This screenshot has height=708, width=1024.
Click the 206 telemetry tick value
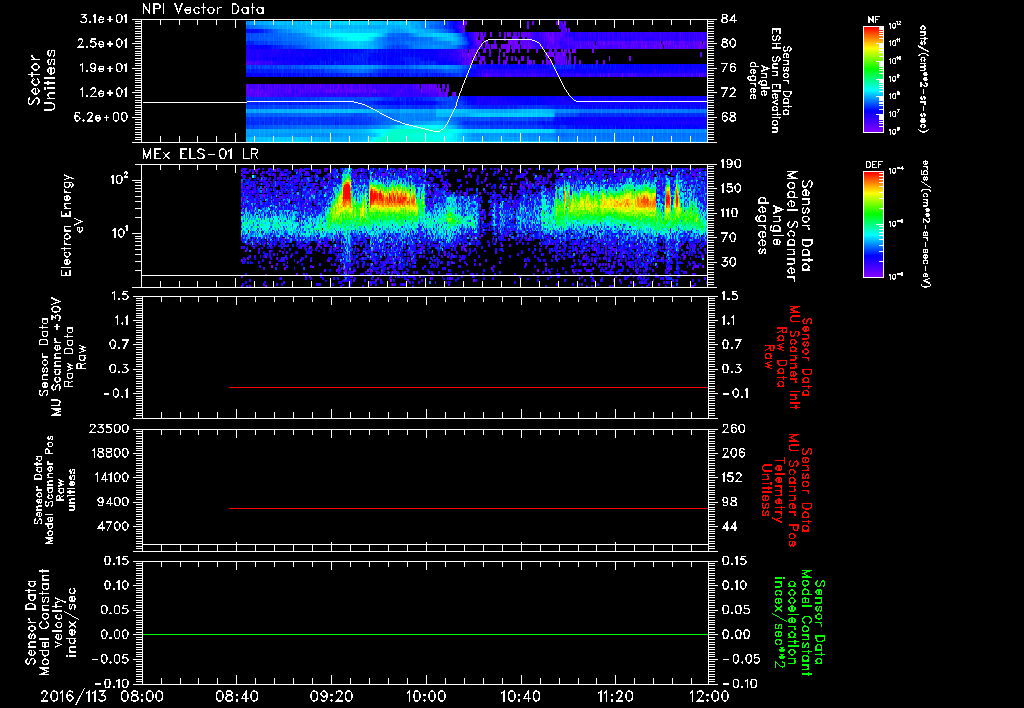[732, 453]
